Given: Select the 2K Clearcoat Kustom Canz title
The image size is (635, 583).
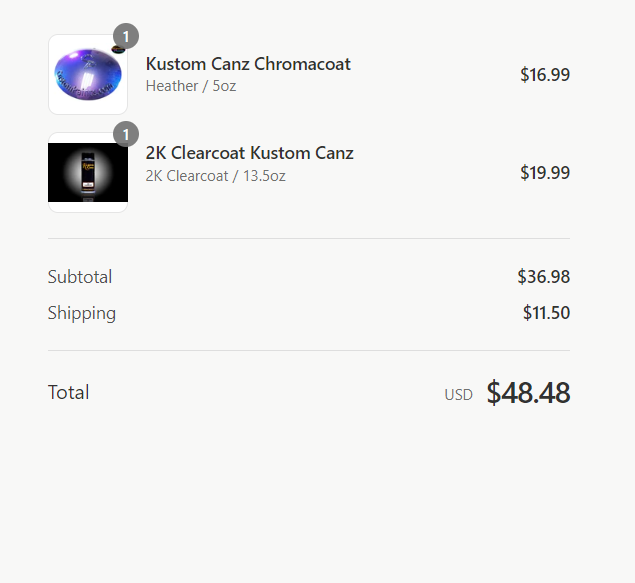Looking at the screenshot, I should [249, 153].
